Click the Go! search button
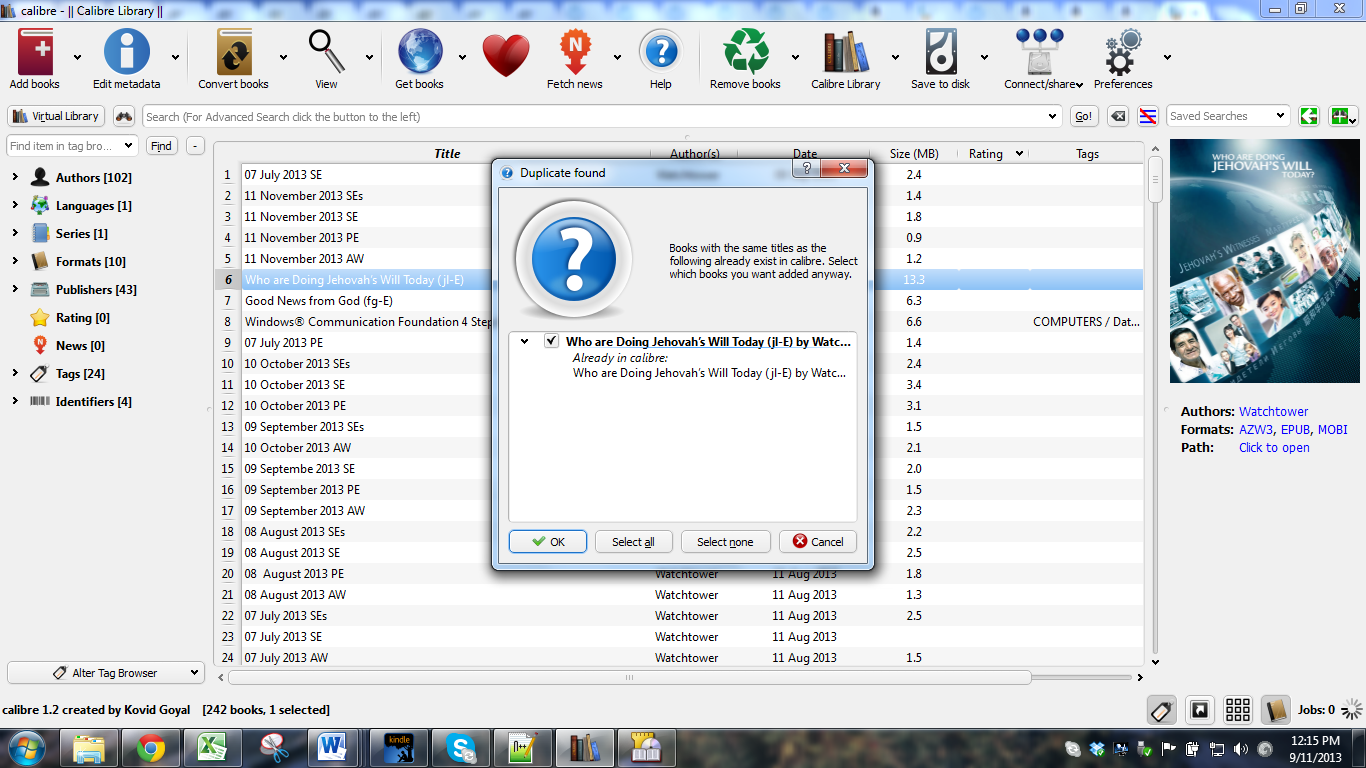 1083,116
